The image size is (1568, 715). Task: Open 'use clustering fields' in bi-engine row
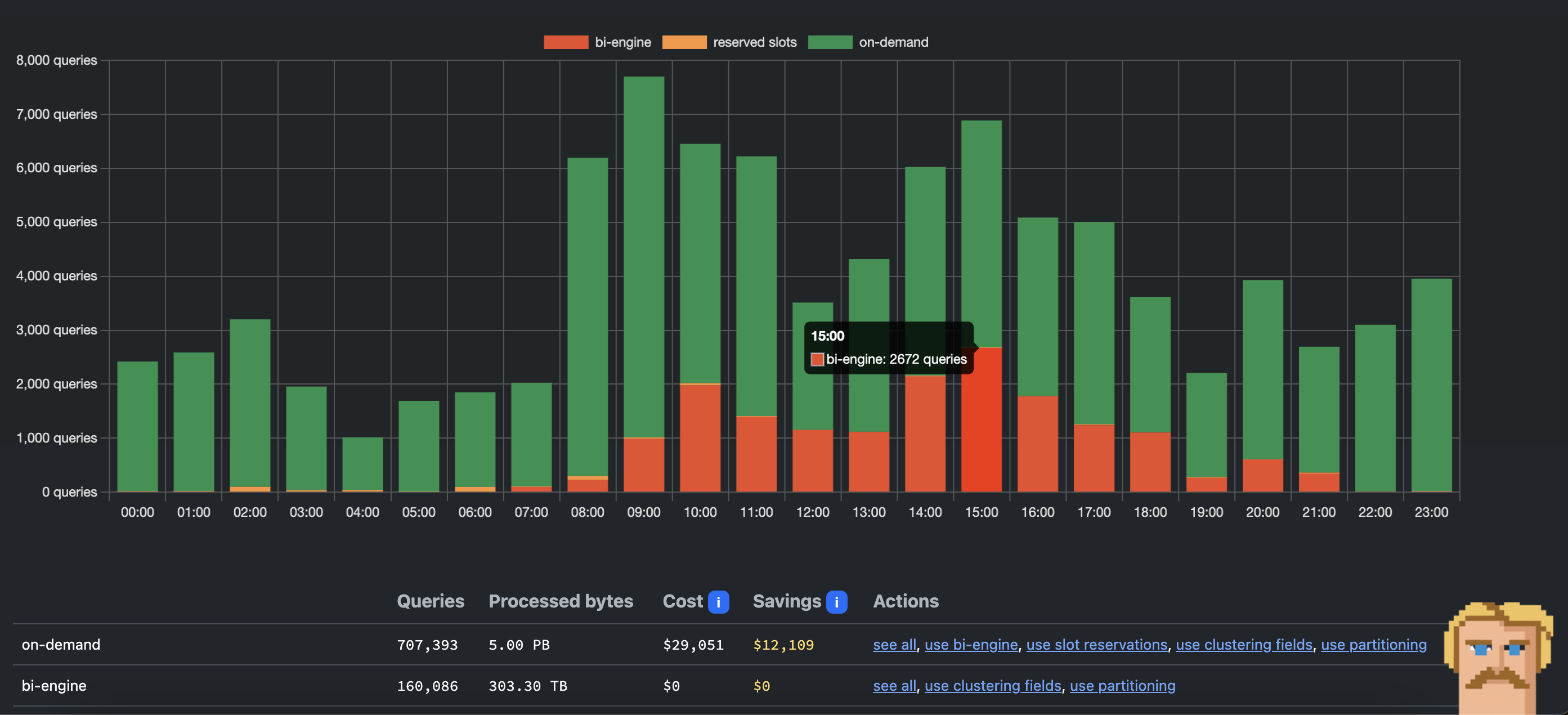point(993,686)
